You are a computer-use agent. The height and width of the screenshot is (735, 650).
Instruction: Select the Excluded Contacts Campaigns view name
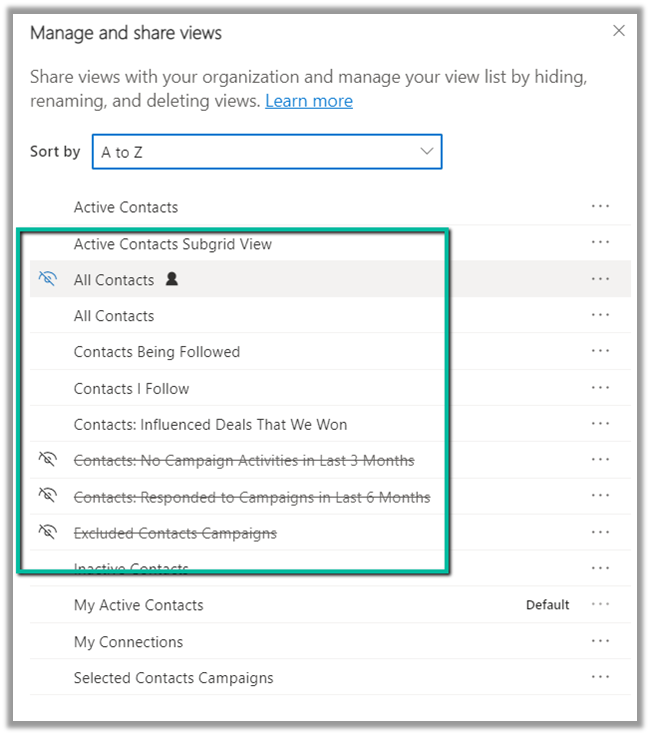(175, 533)
